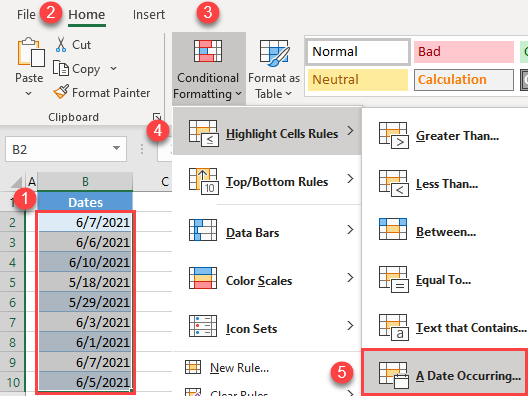Click the Conditional Formatting icon

[x=208, y=51]
